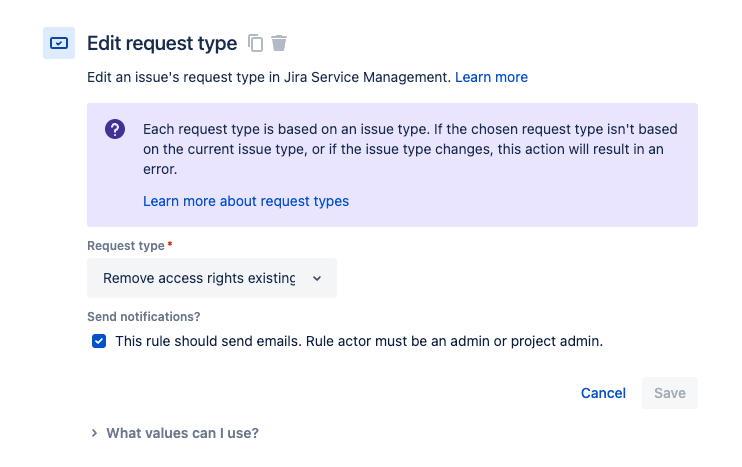
Task: Click the 'Remove access rights existing' selected value
Action: tap(199, 278)
